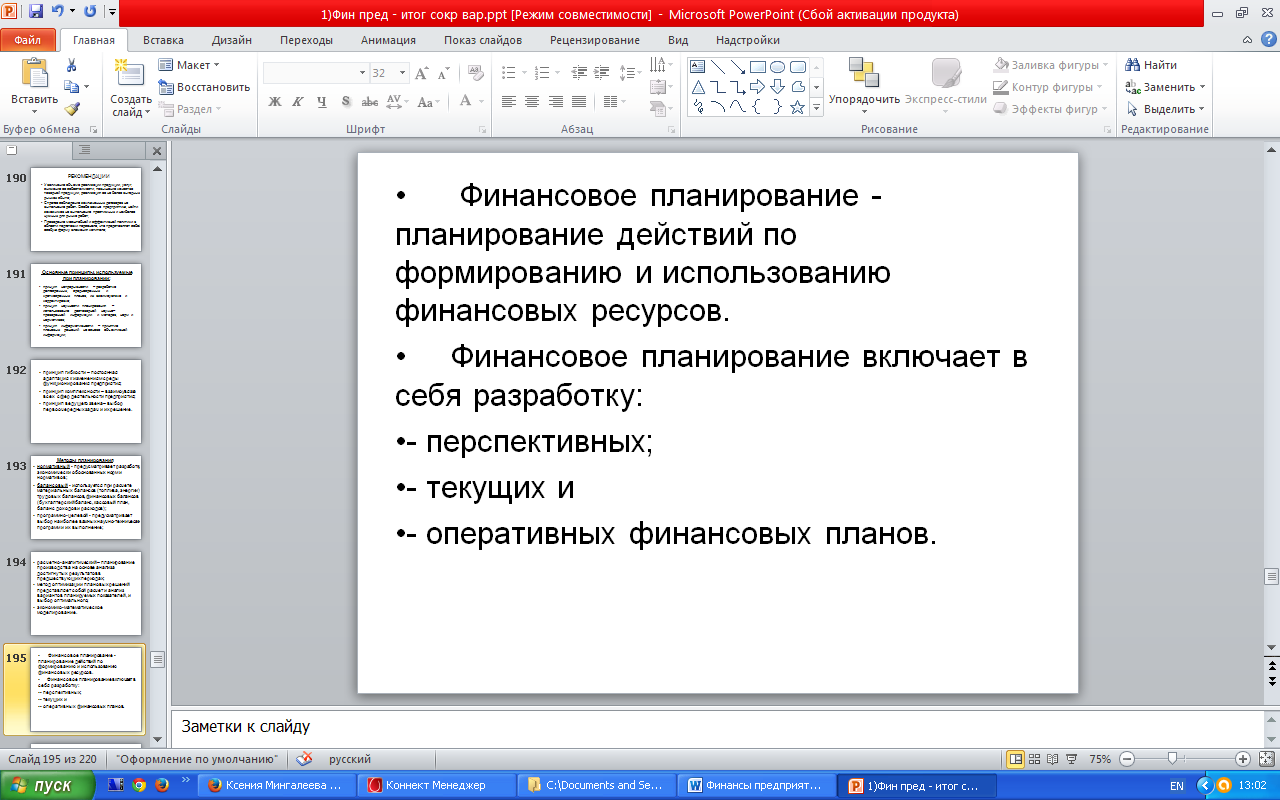Toggle underline Ч formatting

pyautogui.click(x=321, y=101)
